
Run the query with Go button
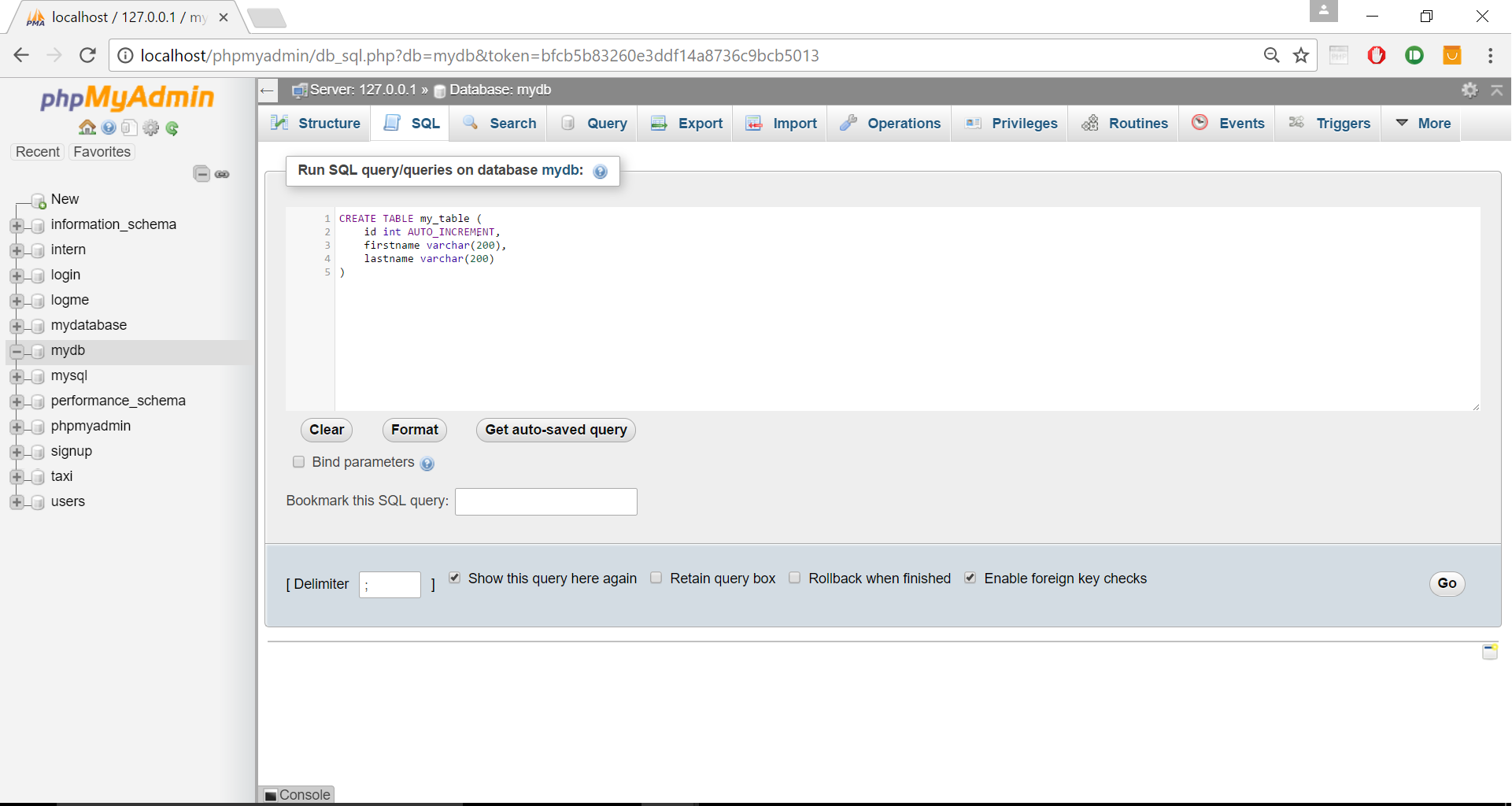(x=1447, y=583)
